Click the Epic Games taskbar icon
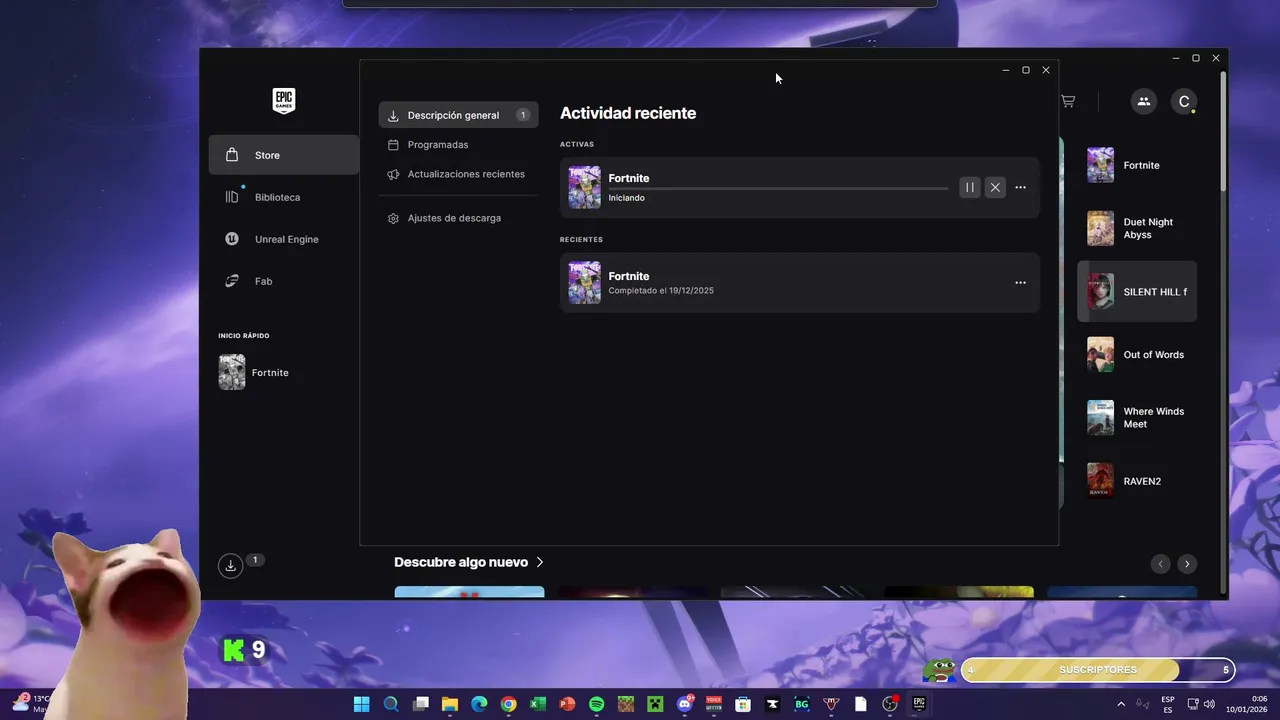 pos(919,704)
